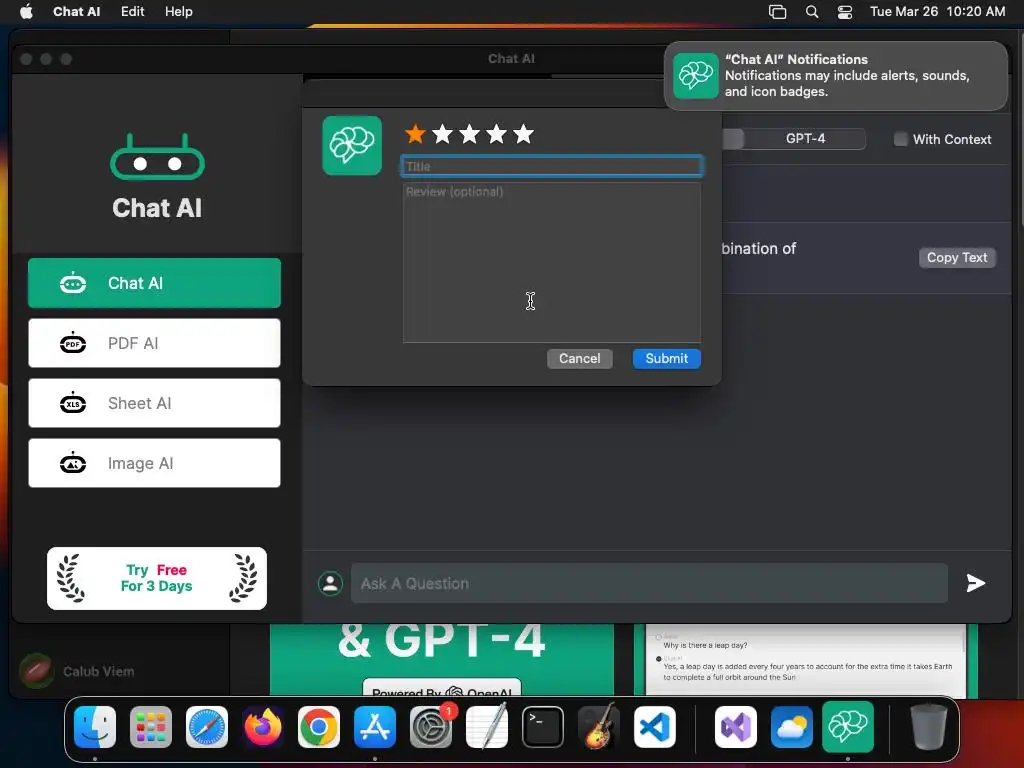The height and width of the screenshot is (768, 1024).
Task: Open the Weather app from the Dock
Action: tap(792, 727)
